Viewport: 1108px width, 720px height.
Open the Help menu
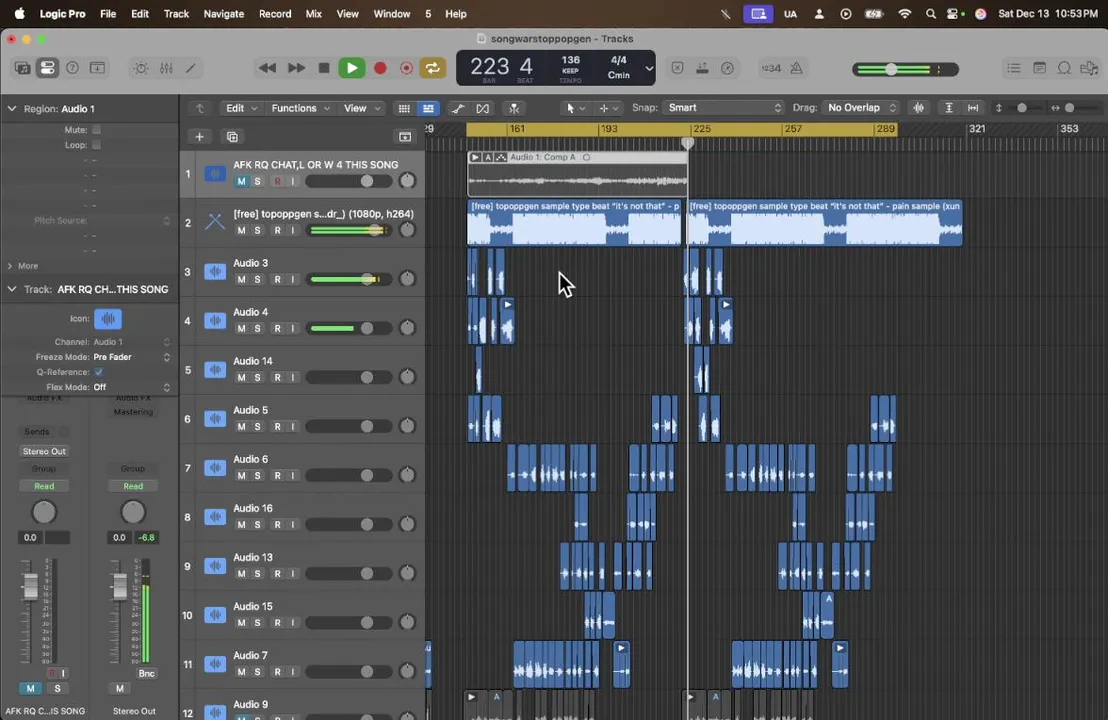(456, 13)
